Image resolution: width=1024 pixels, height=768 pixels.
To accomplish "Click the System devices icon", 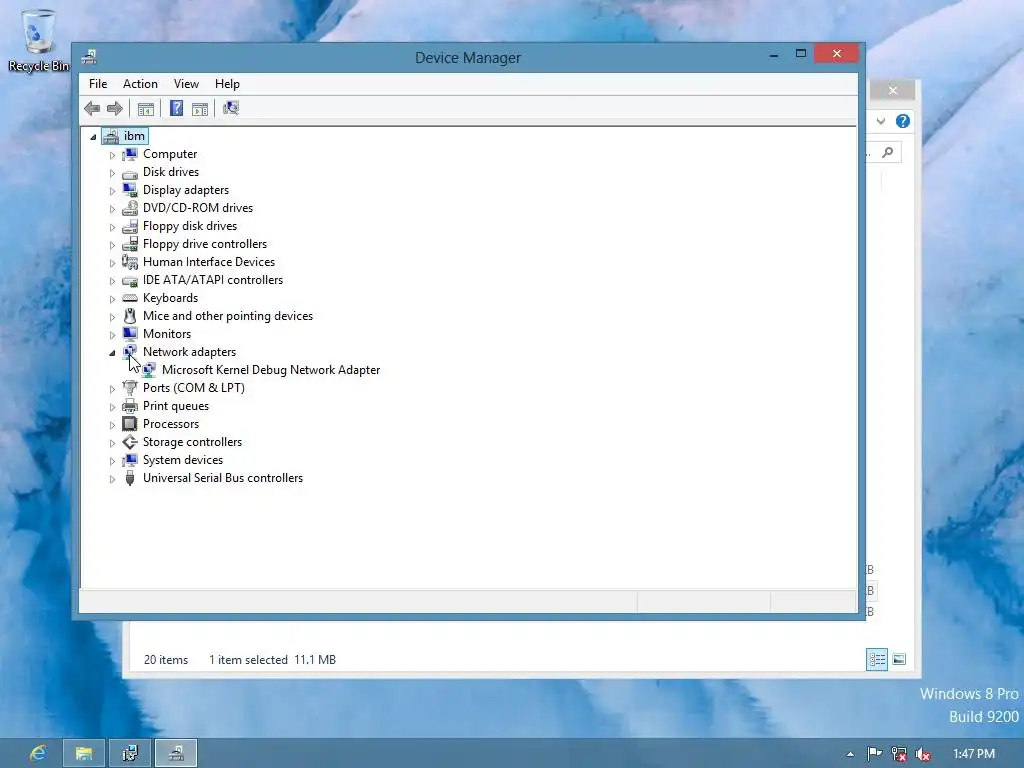I will coord(130,460).
